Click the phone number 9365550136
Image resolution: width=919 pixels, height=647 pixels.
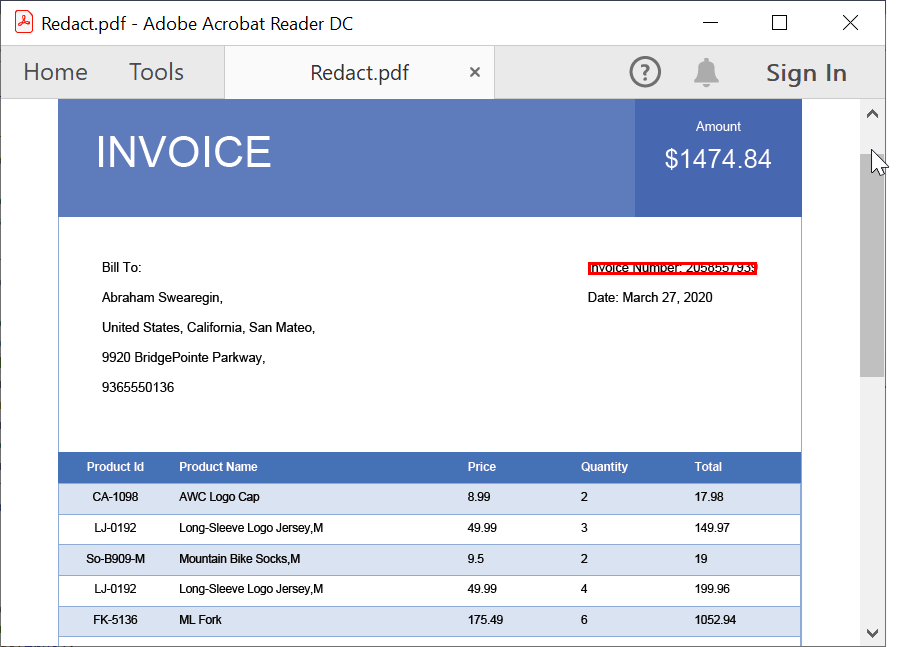(x=138, y=387)
